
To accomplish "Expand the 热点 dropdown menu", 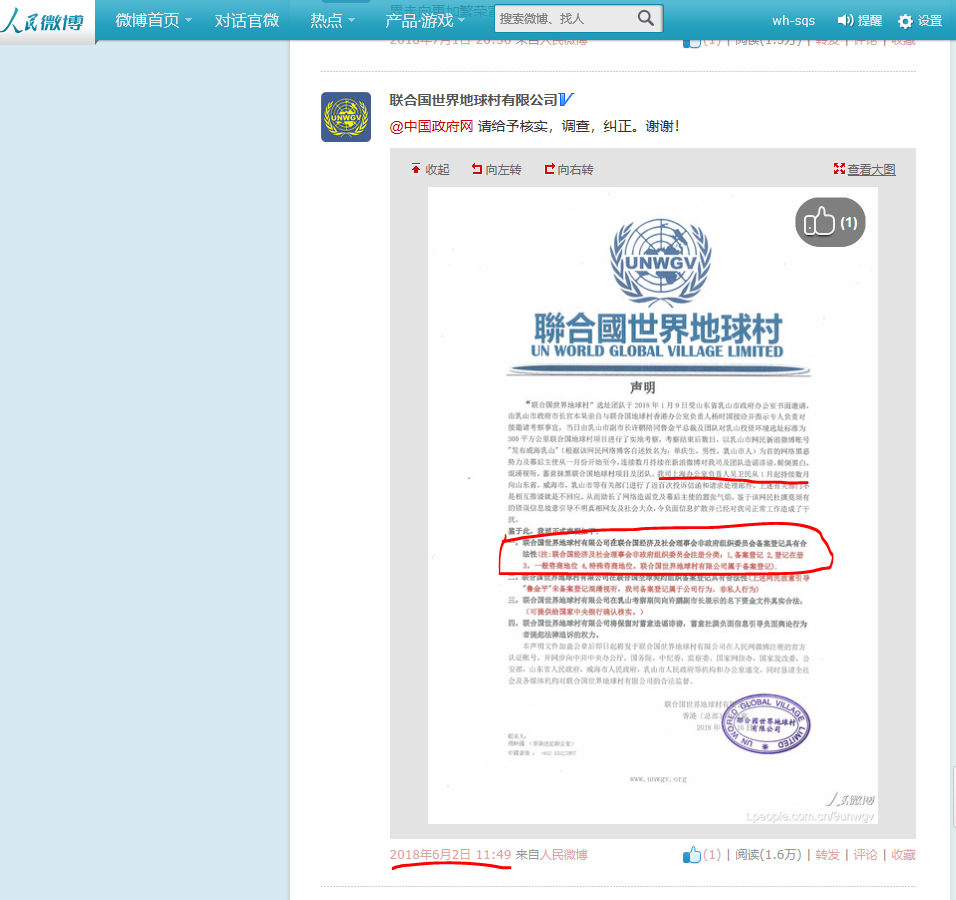I will coord(332,21).
